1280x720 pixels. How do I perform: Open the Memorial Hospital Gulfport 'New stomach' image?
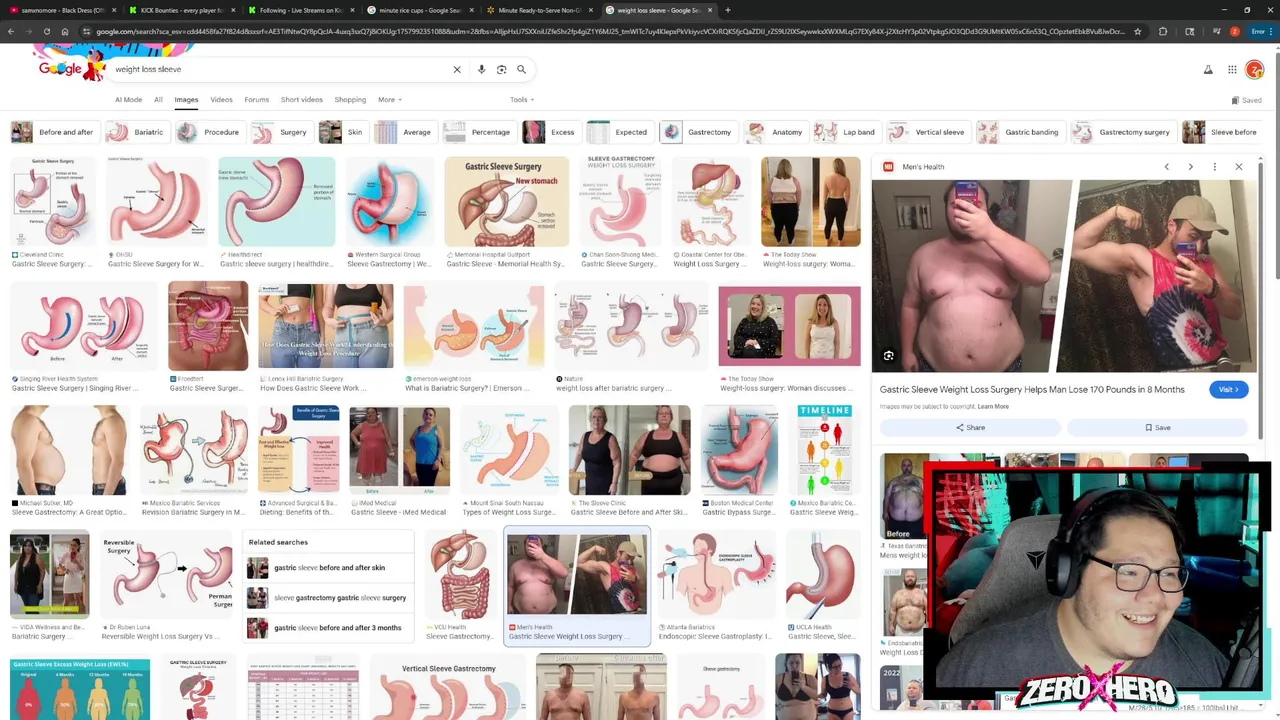point(507,201)
